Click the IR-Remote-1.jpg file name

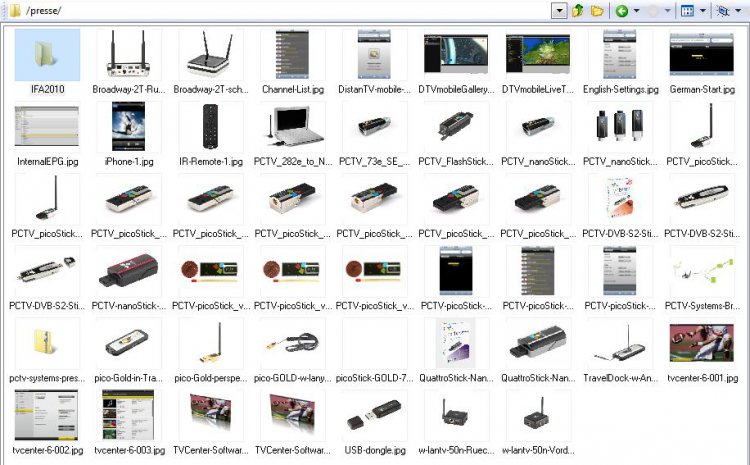click(x=211, y=162)
